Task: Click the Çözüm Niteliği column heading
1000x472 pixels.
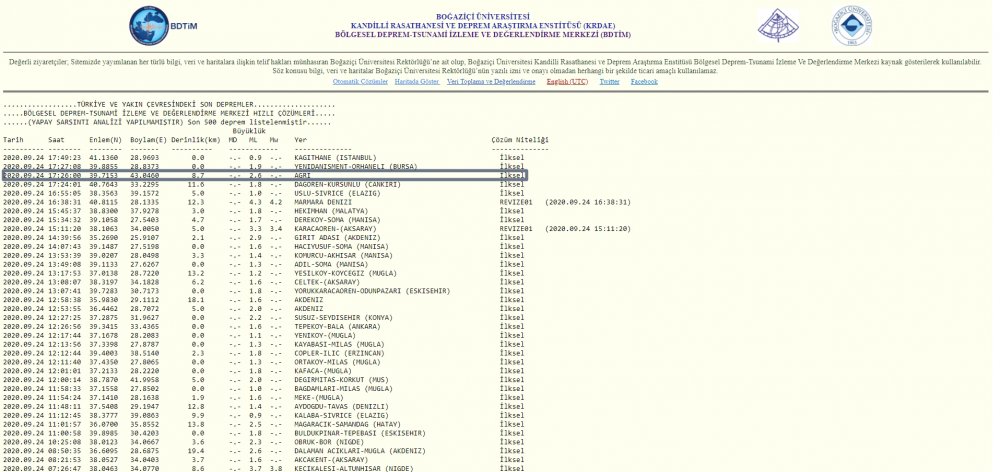Action: [x=520, y=140]
